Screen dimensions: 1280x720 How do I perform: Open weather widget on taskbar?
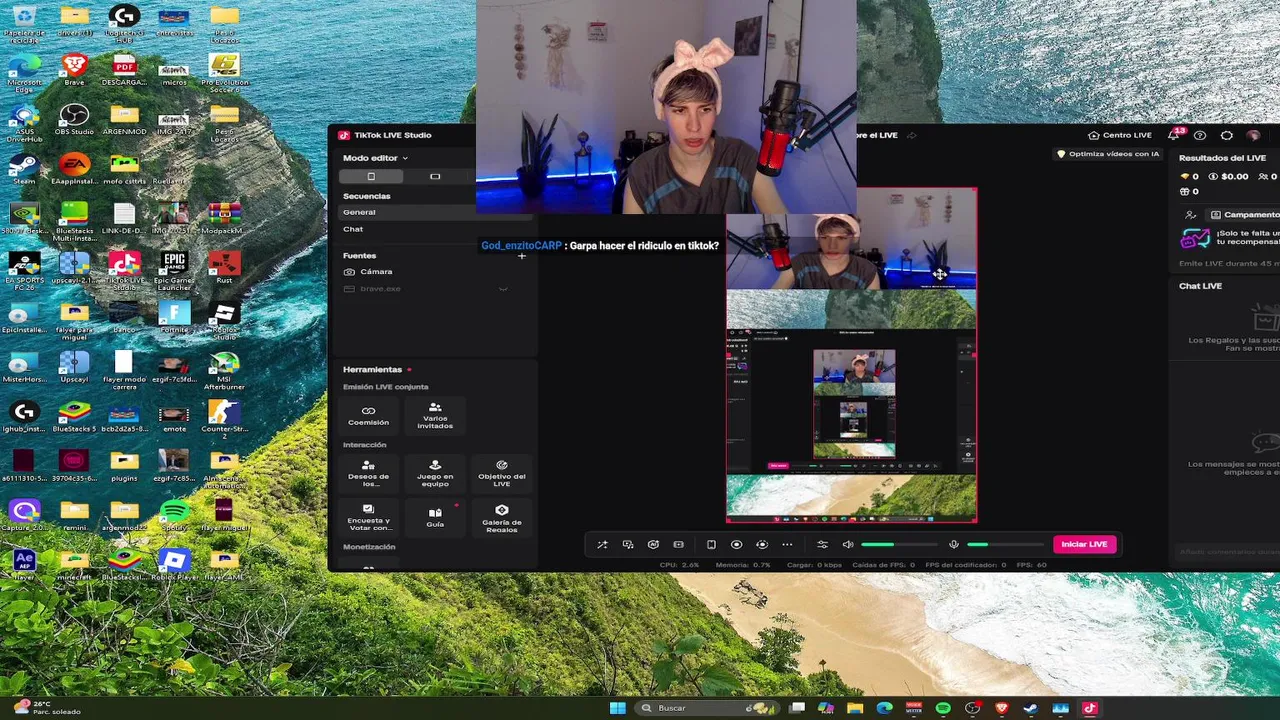coord(45,707)
